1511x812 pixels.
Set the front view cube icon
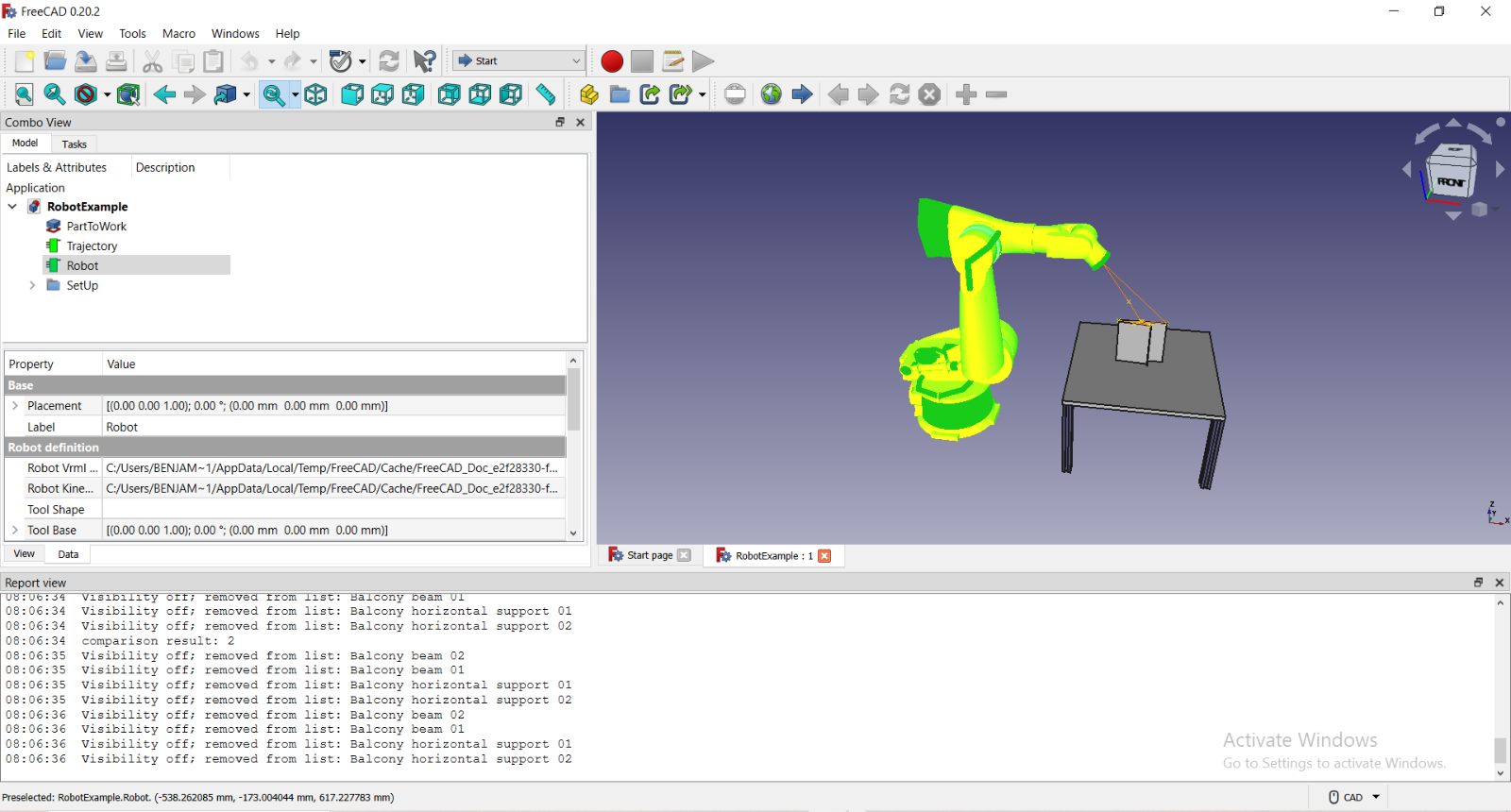point(352,94)
